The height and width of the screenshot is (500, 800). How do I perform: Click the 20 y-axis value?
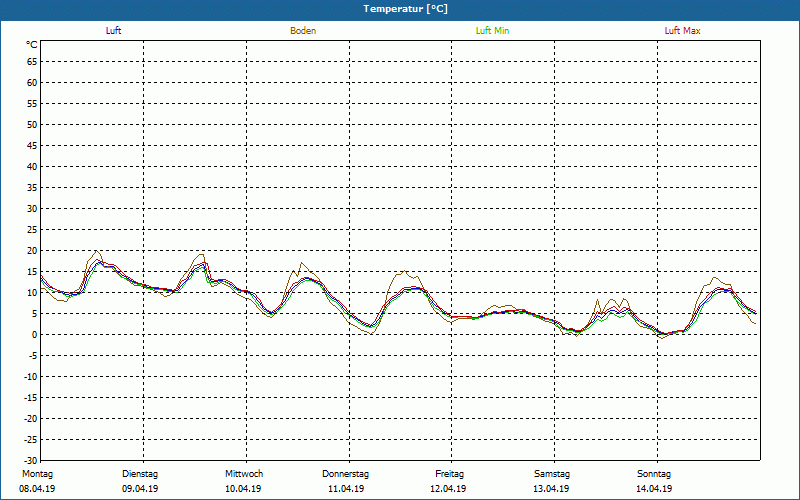pos(32,251)
